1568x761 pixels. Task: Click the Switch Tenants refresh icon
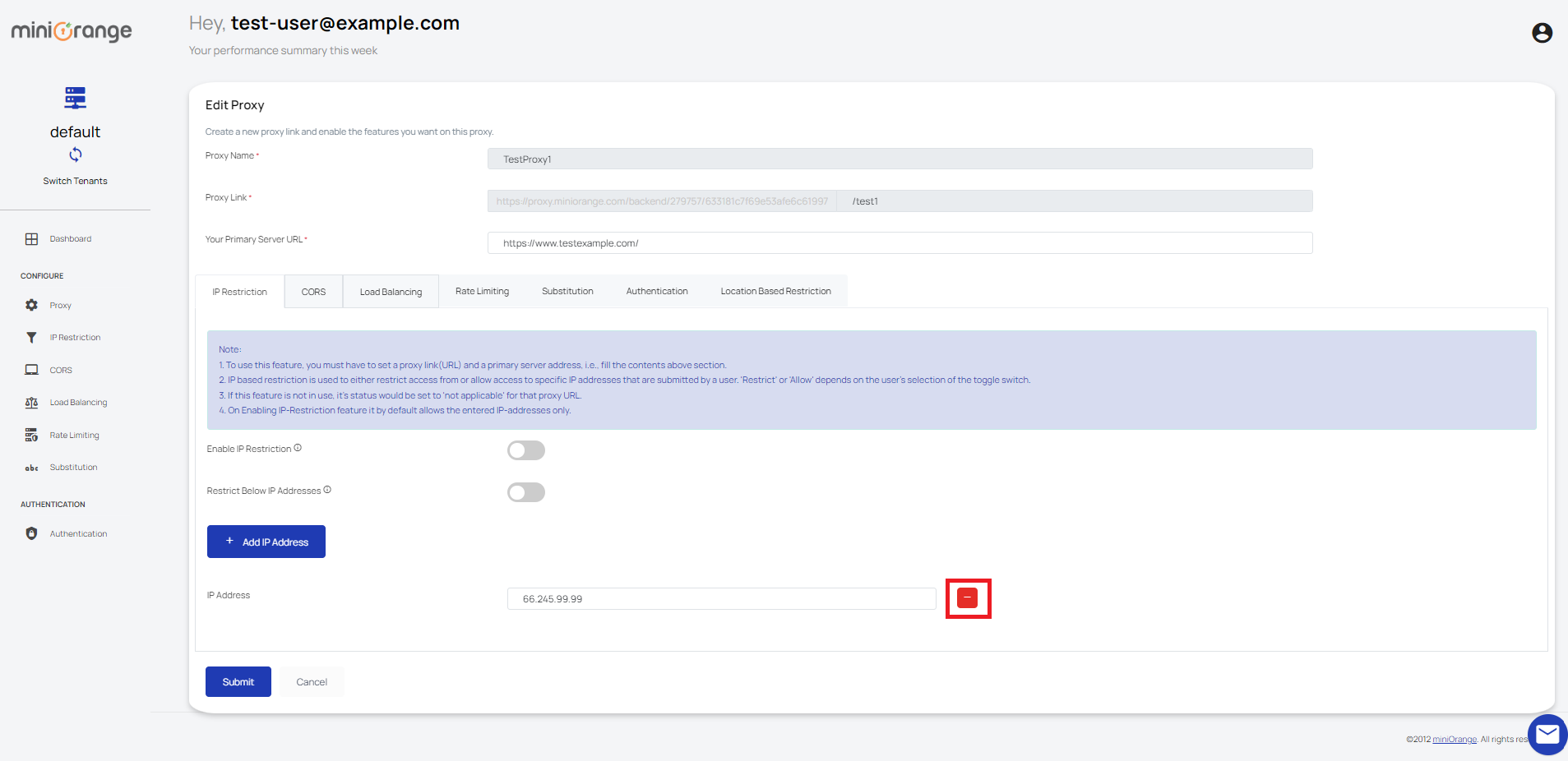[x=75, y=155]
